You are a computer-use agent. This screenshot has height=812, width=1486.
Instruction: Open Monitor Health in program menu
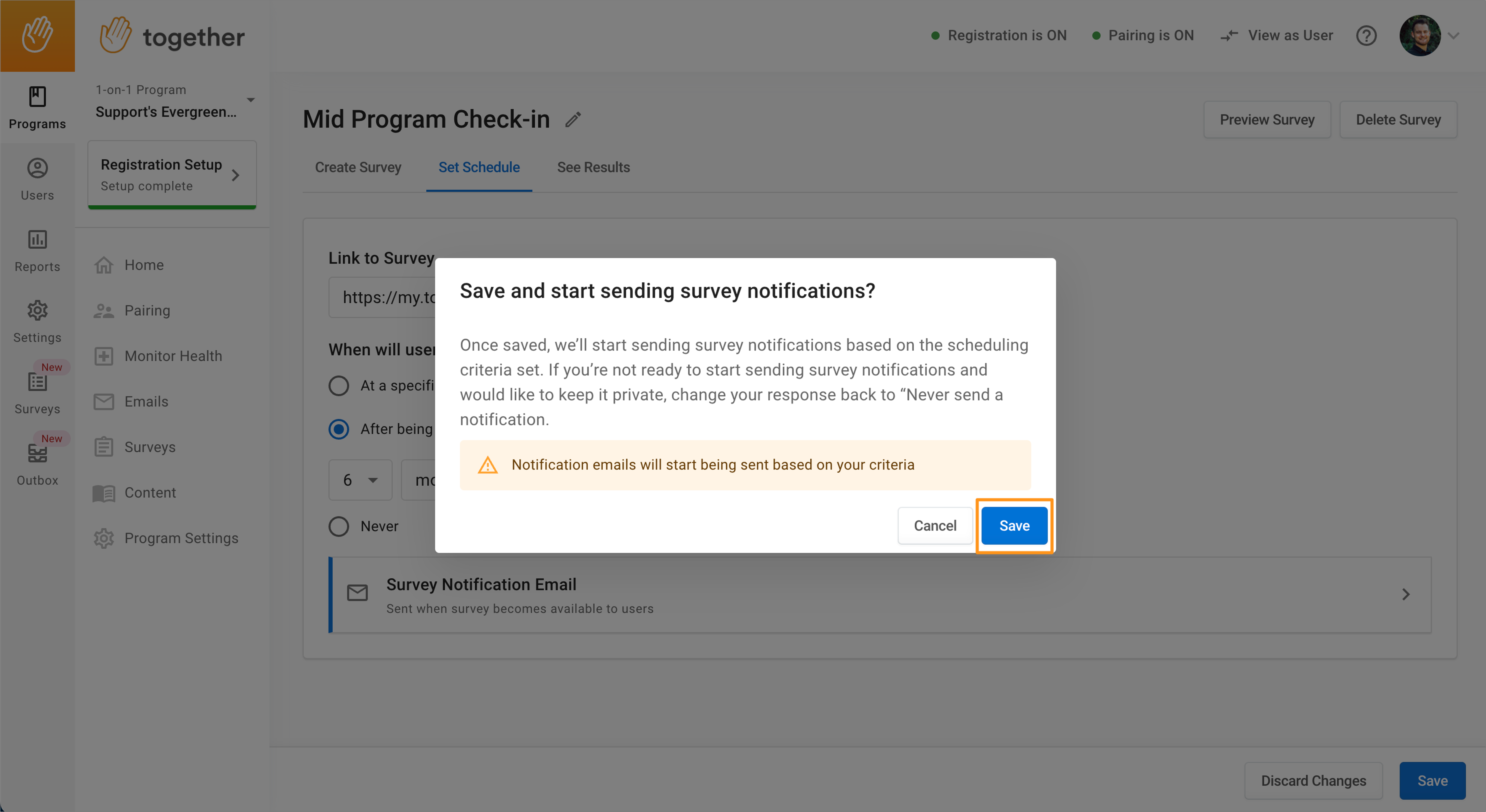[173, 356]
